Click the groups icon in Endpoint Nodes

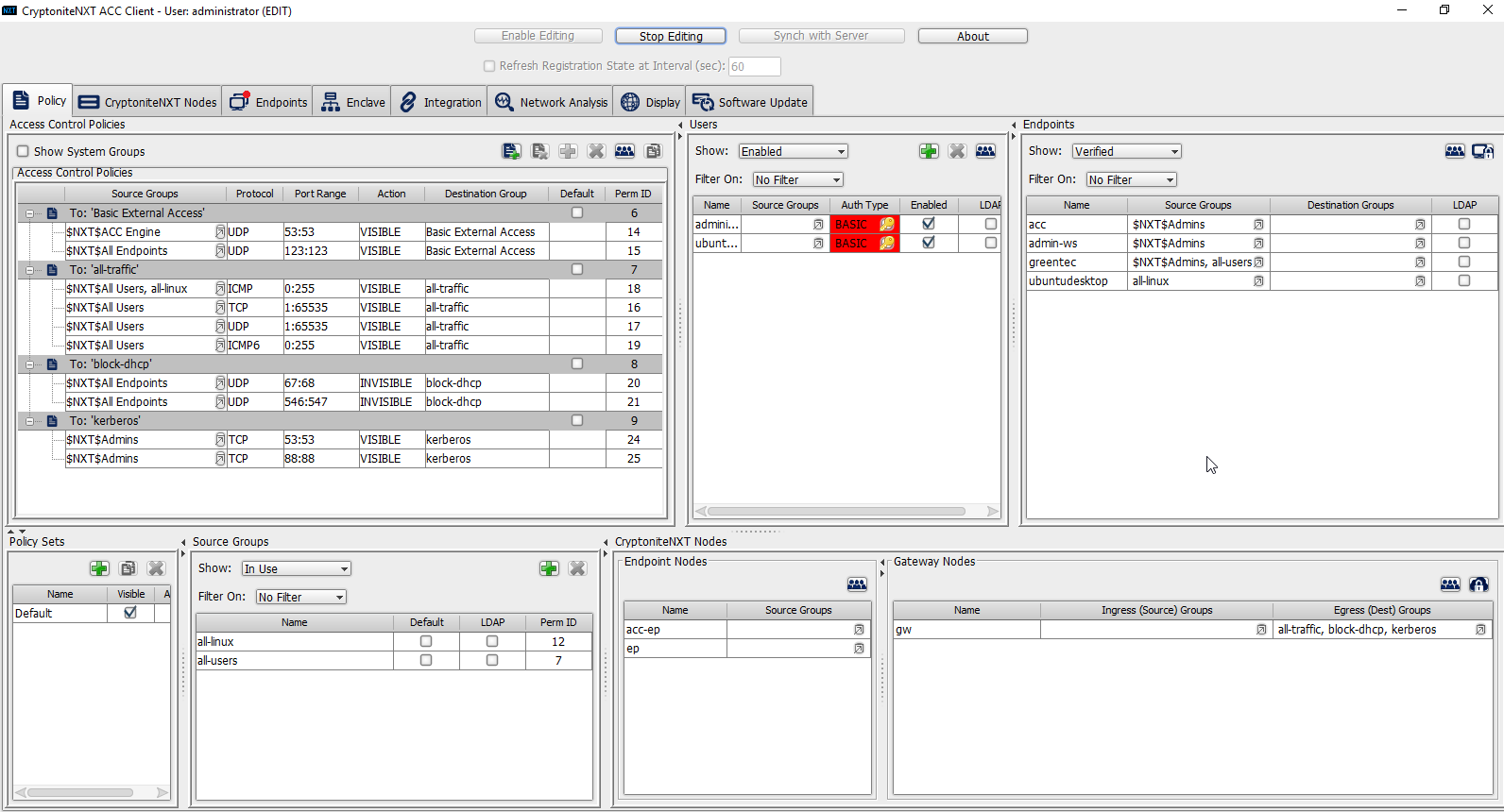[x=857, y=584]
